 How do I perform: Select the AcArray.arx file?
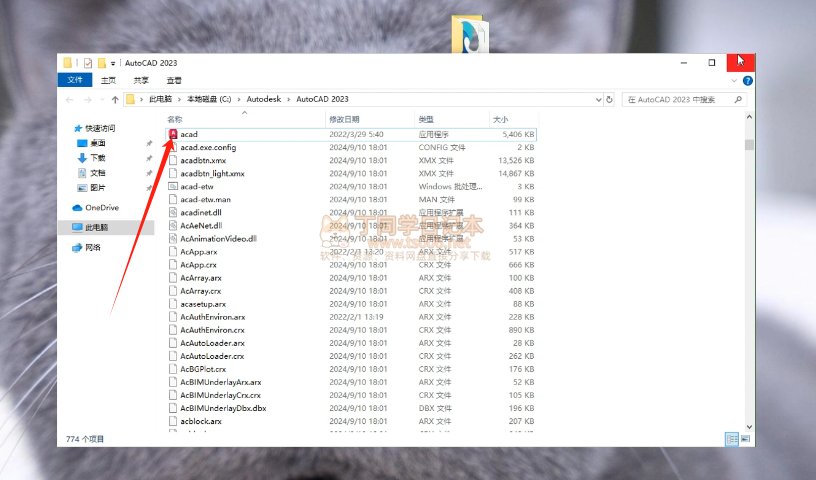[x=201, y=278]
